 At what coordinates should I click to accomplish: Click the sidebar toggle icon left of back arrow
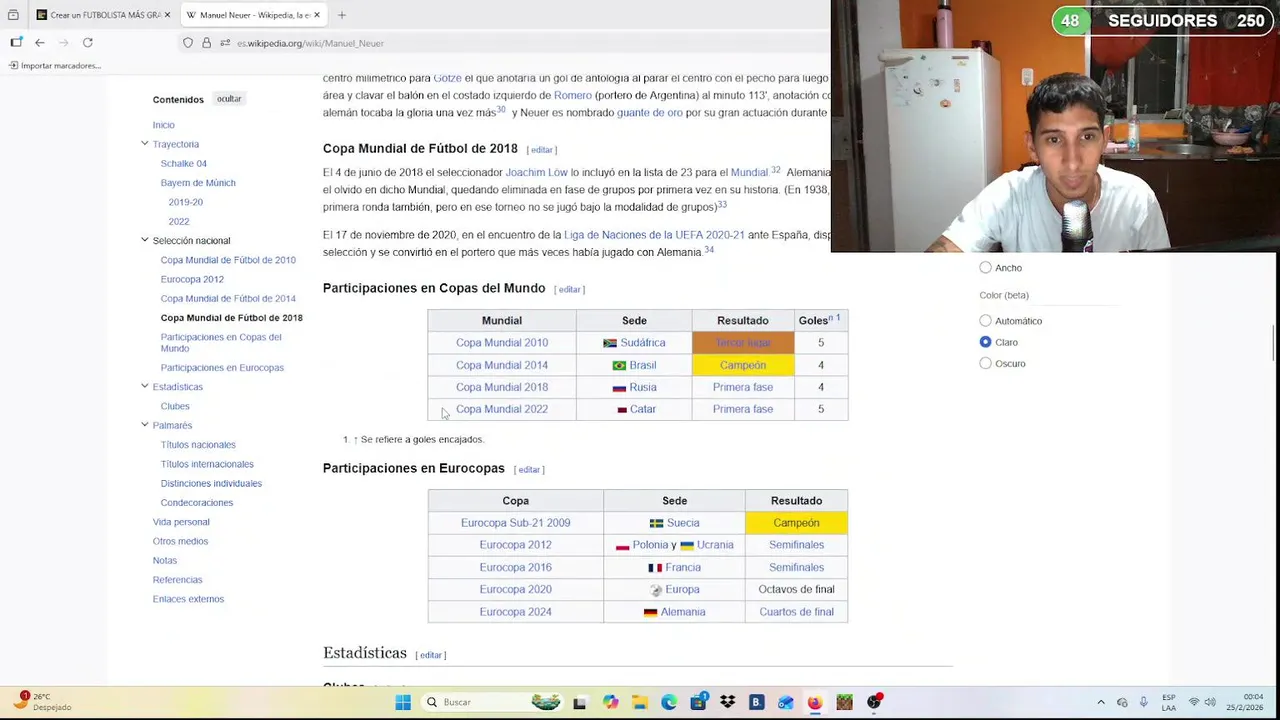(x=16, y=43)
